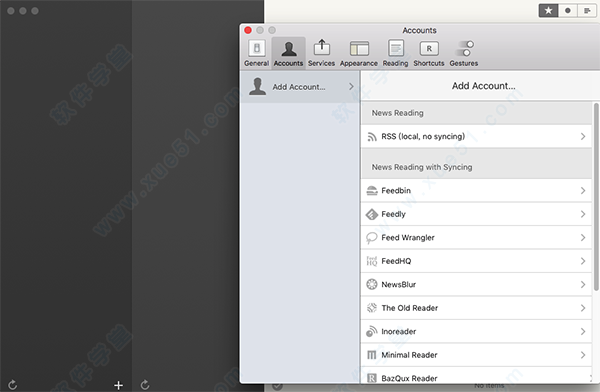Expand the FeedHQ row chevron
The width and height of the screenshot is (600, 392).
583,261
